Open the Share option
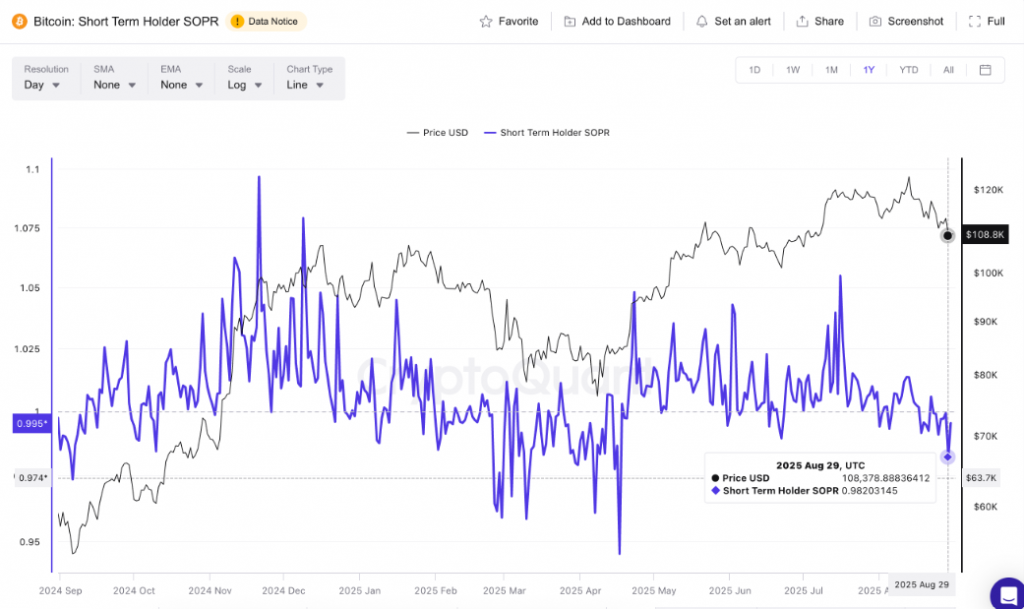Viewport: 1024px width, 609px height. 820,21
